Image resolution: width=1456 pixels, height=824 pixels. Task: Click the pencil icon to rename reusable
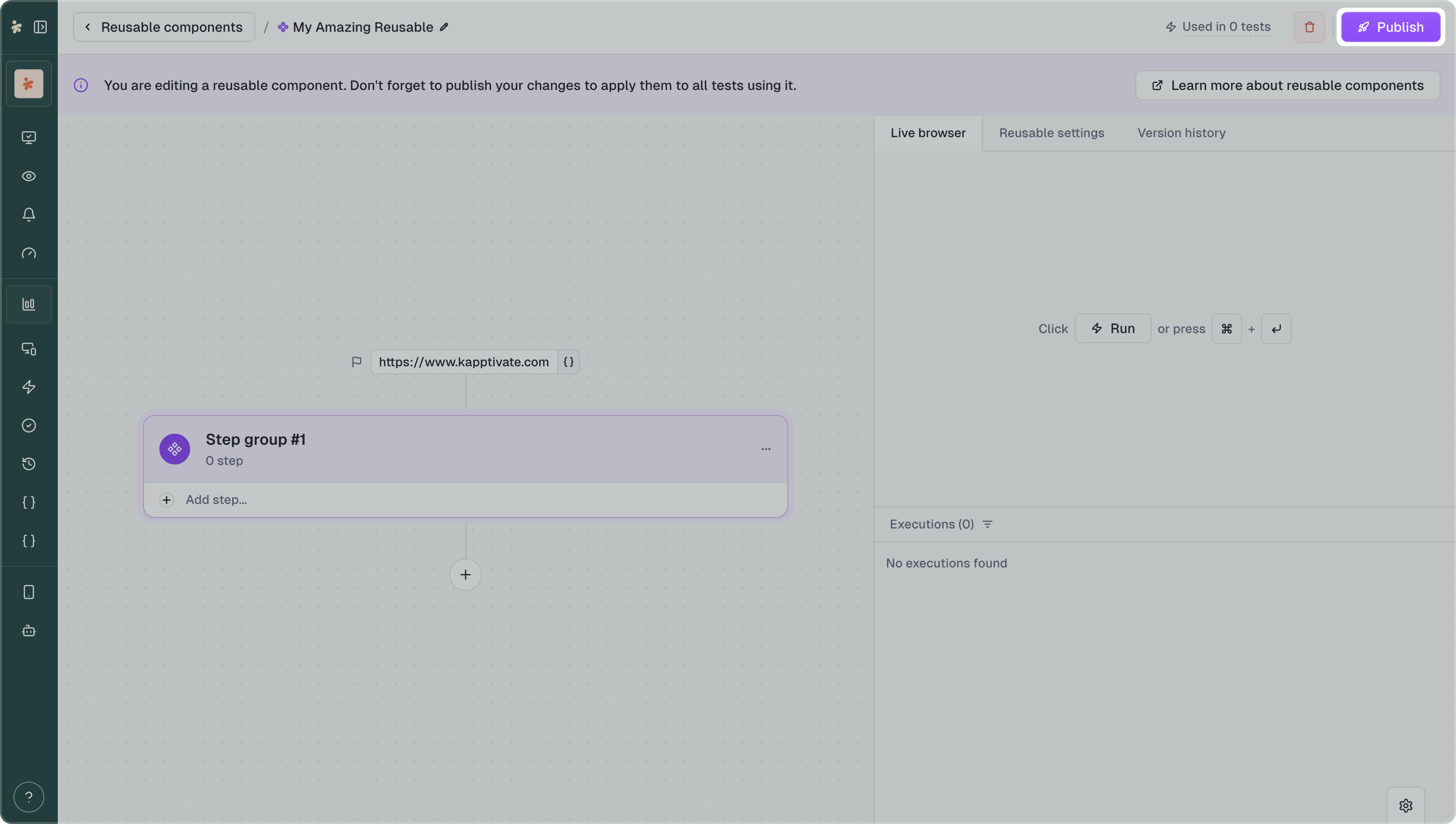444,27
